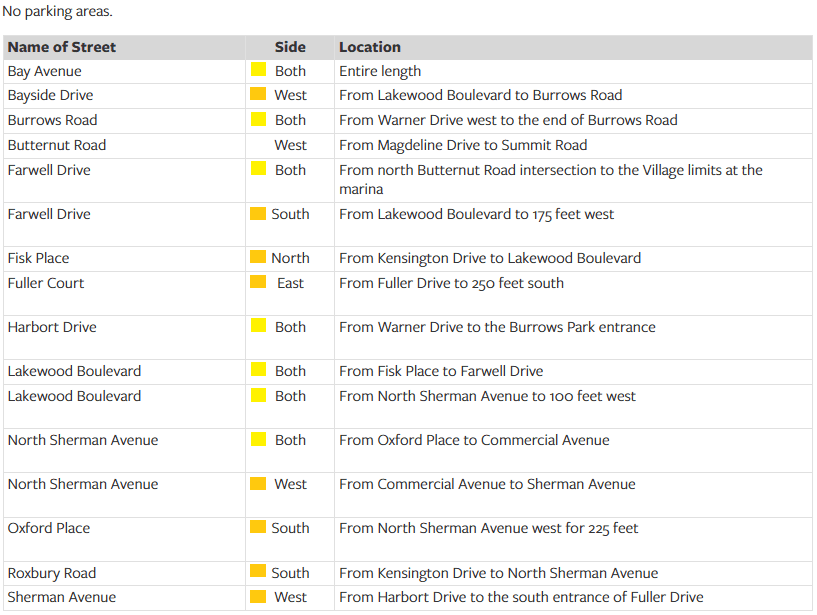This screenshot has width=817, height=615.
Task: Select the 'Butternut Road' street name cell
Action: coord(57,145)
